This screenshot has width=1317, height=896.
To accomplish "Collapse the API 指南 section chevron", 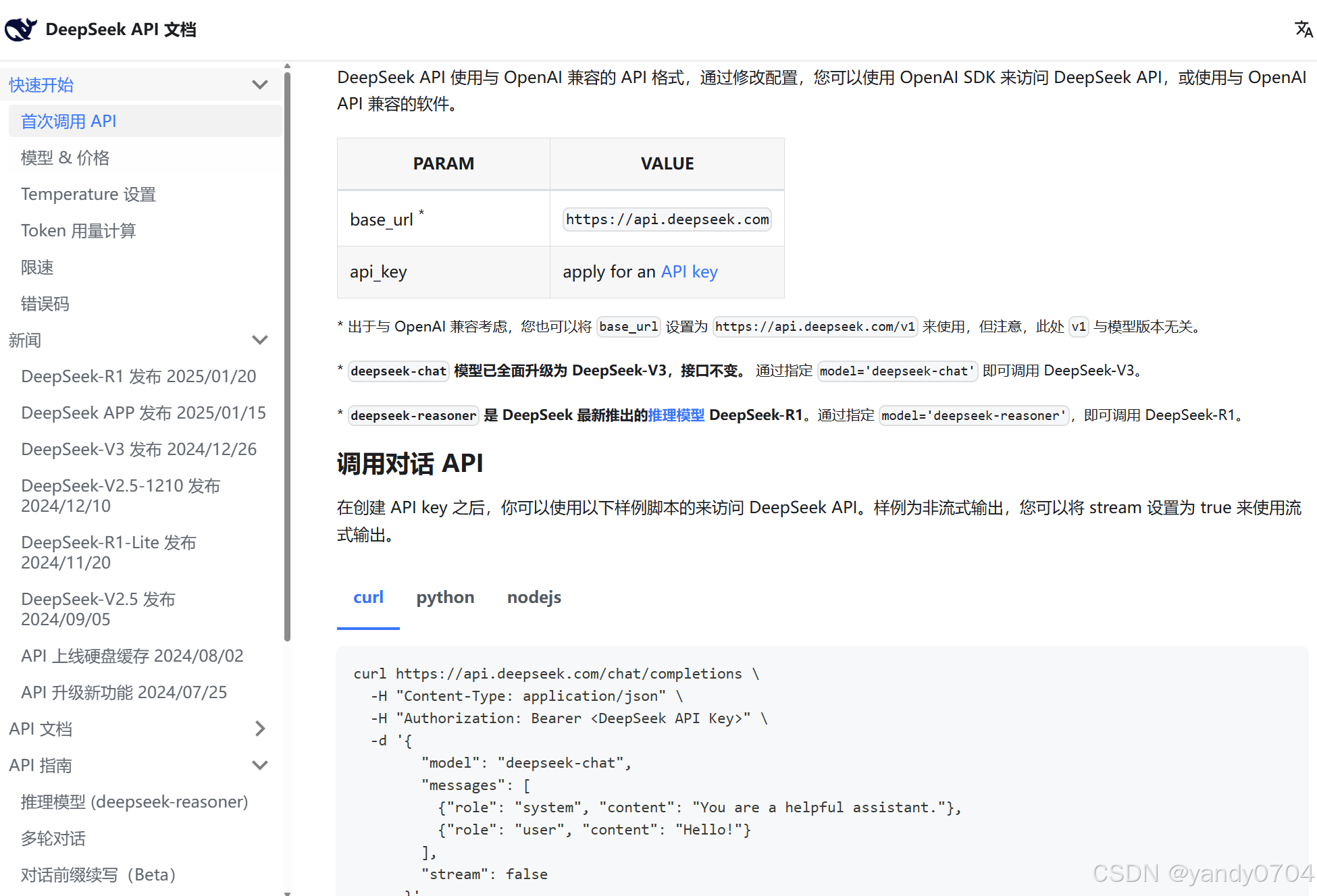I will click(x=260, y=765).
